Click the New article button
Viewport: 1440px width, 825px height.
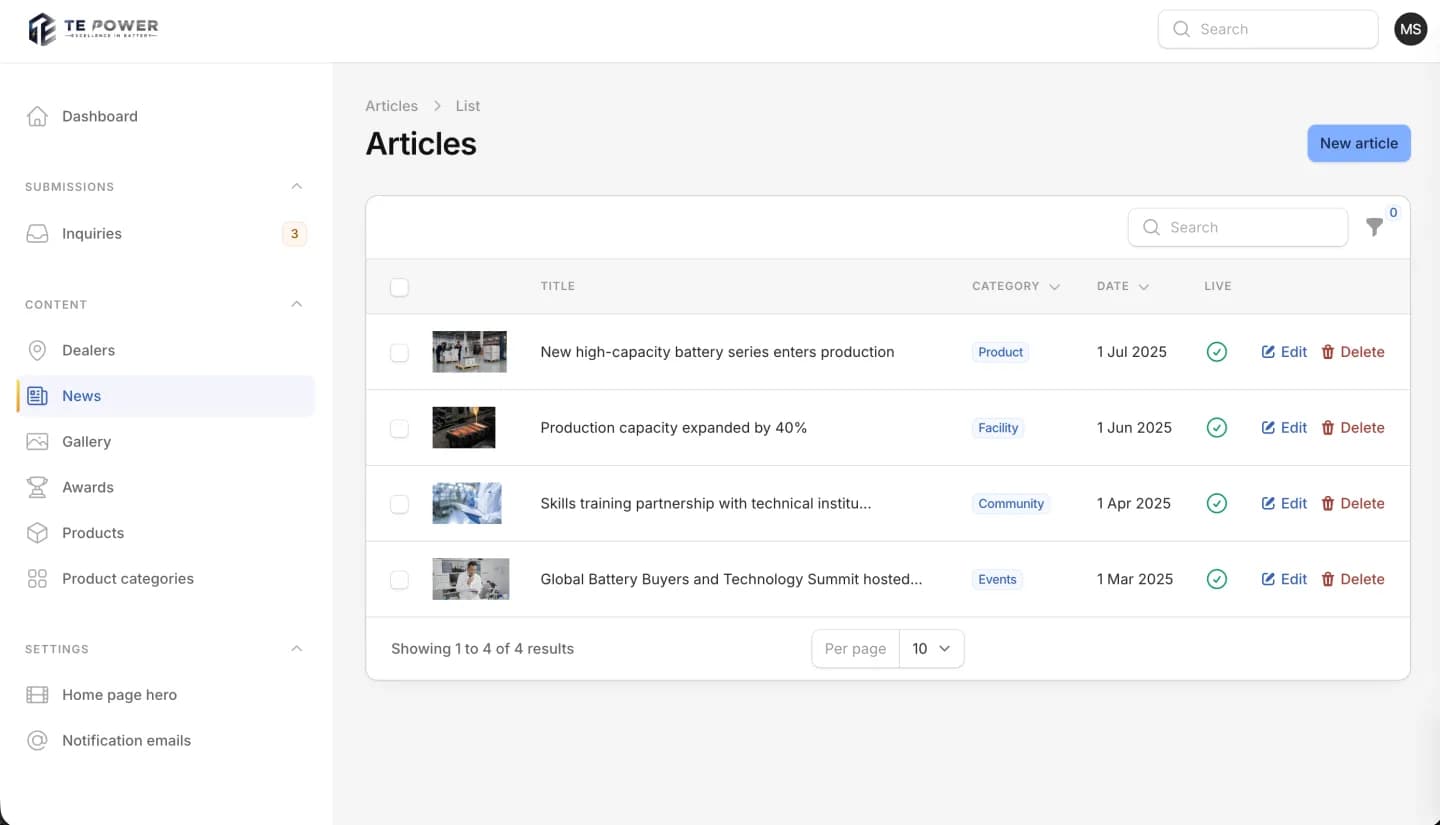(1358, 143)
